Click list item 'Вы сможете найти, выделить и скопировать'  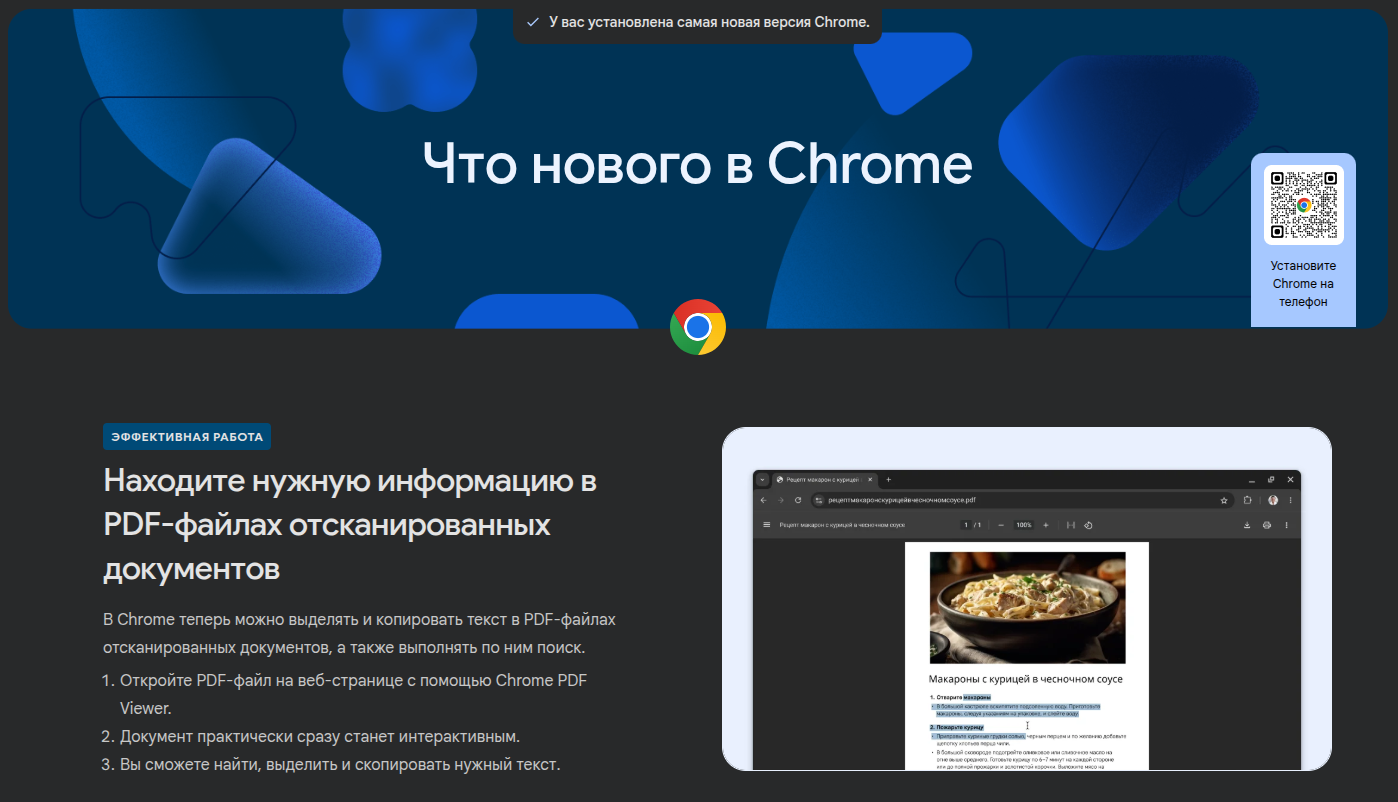[340, 765]
